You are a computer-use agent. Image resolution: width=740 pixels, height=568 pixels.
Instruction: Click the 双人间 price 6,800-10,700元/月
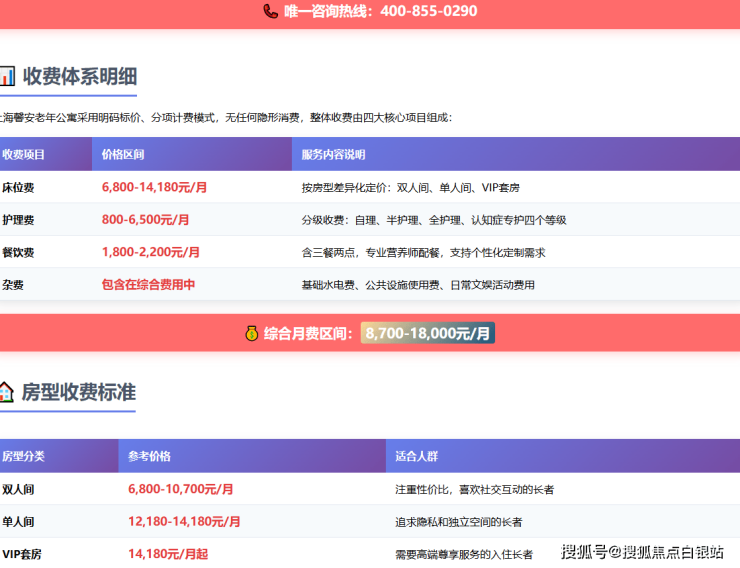(180, 489)
